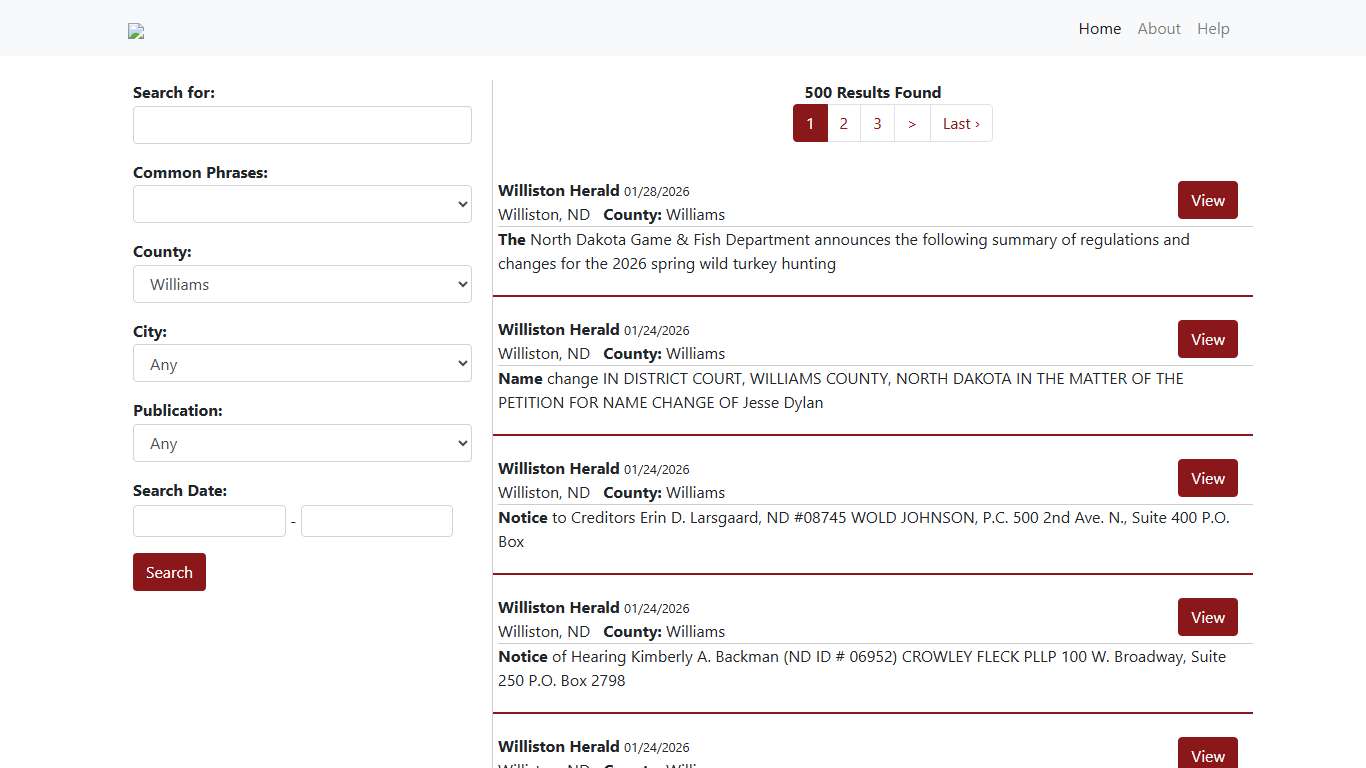
Task: Open the Help page
Action: [x=1213, y=28]
